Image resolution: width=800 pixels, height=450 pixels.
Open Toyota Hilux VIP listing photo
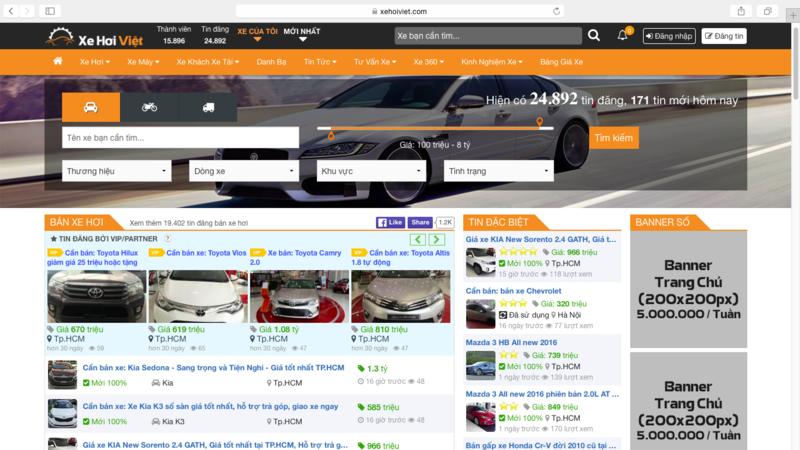coord(96,296)
